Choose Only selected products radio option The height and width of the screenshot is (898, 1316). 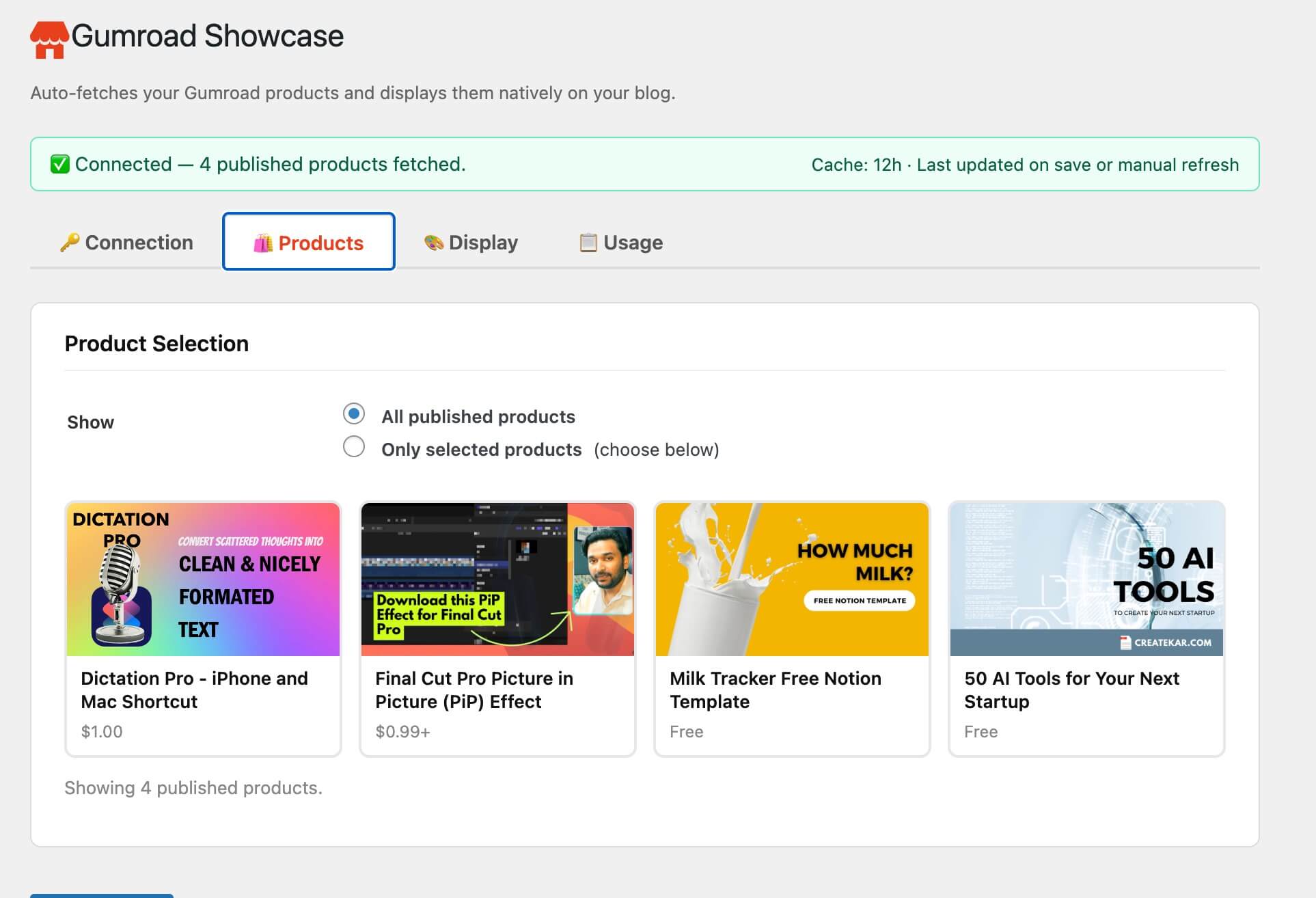click(354, 447)
